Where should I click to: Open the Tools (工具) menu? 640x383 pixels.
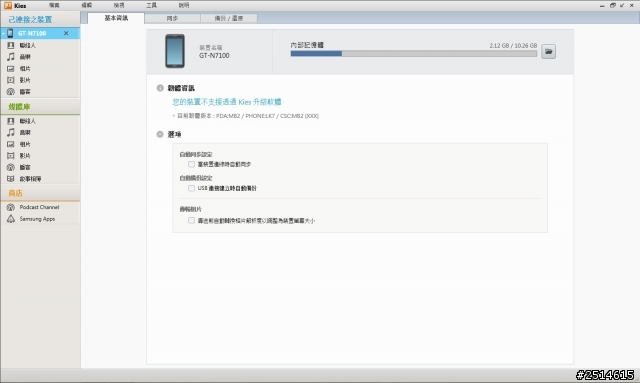[x=151, y=5]
